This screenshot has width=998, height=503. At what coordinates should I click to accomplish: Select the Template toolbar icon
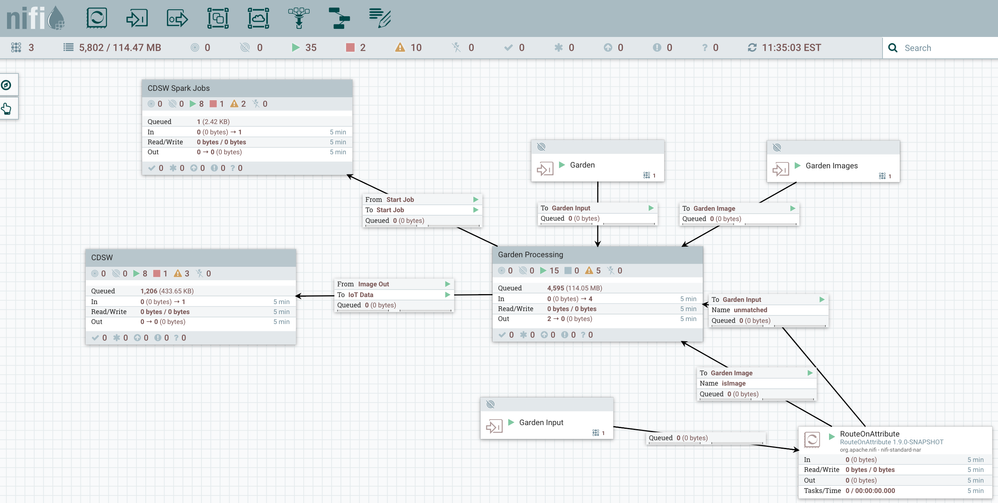pyautogui.click(x=338, y=17)
